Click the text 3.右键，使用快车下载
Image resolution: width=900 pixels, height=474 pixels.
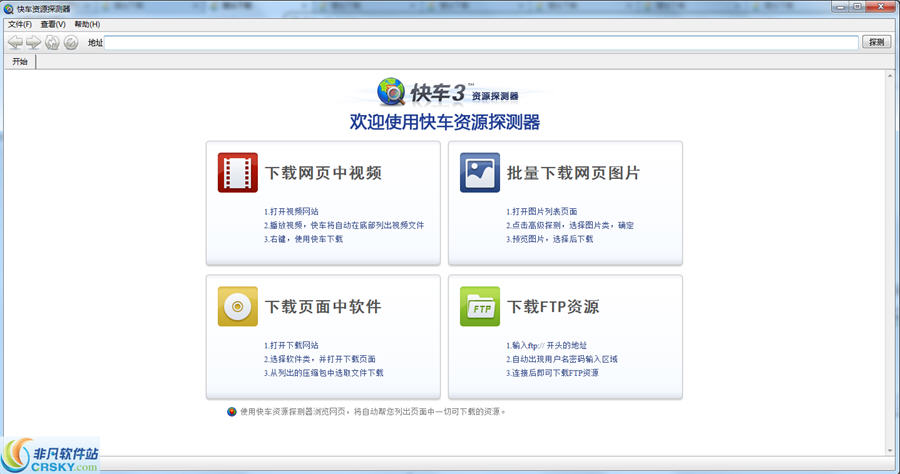tap(303, 239)
